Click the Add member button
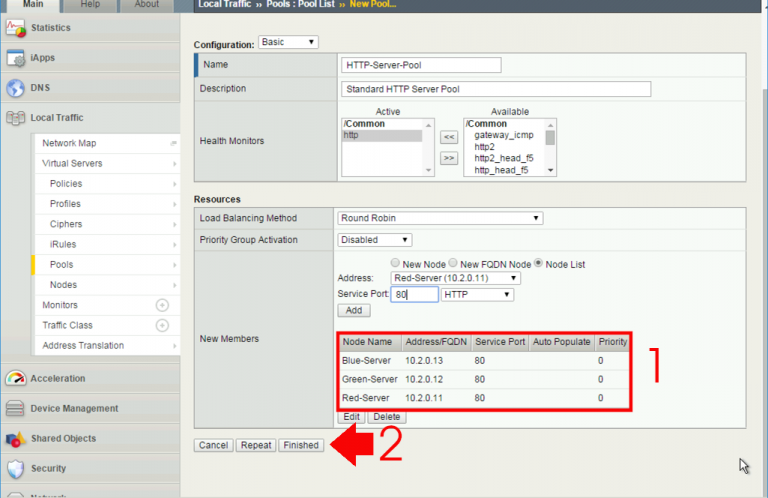 (x=354, y=310)
